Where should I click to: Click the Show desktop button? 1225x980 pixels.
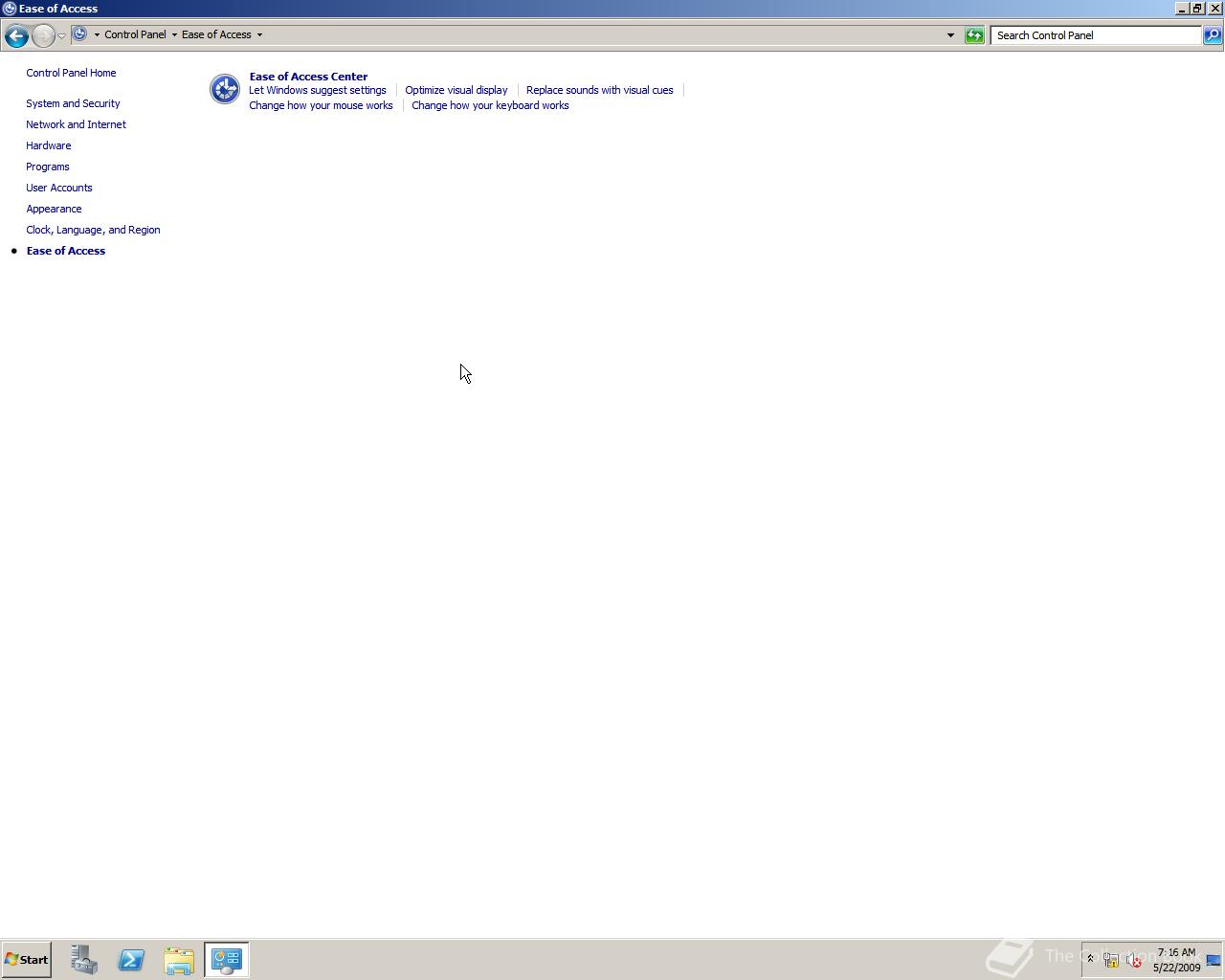(1214, 960)
